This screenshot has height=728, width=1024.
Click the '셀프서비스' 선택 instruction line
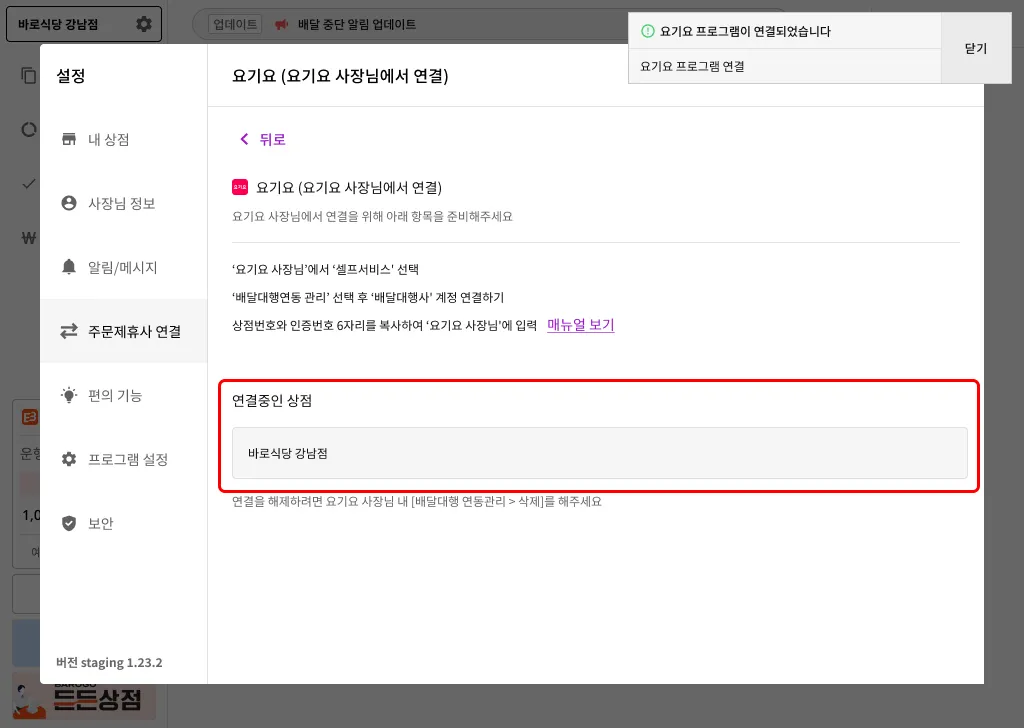[325, 269]
